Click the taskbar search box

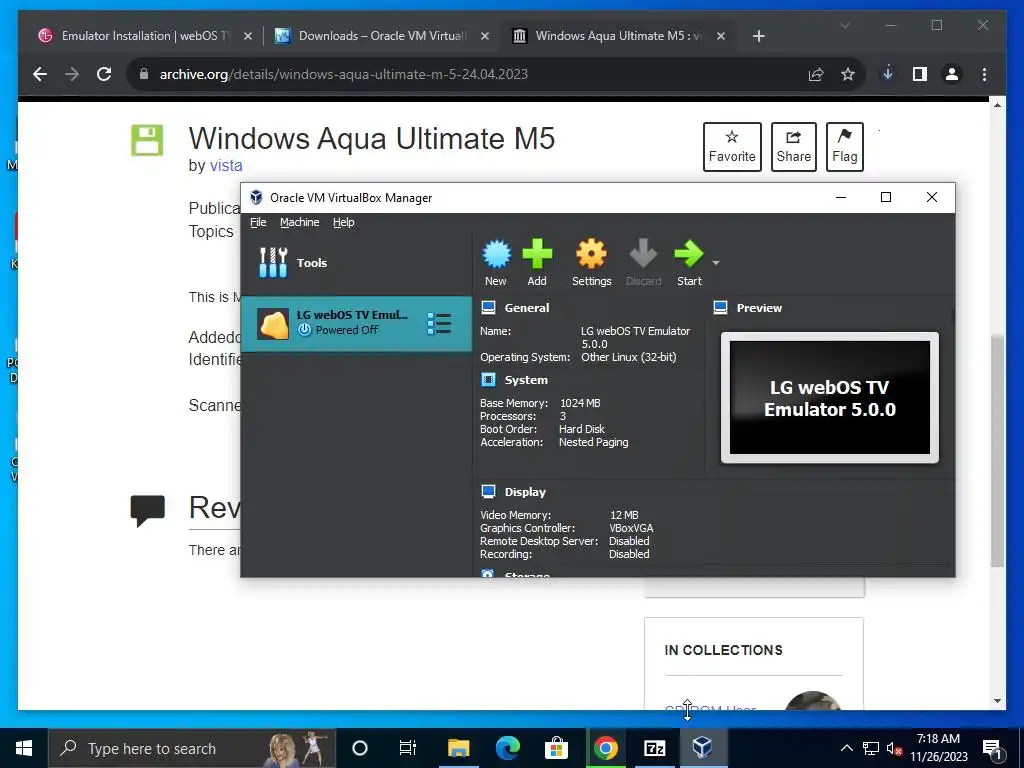click(192, 748)
